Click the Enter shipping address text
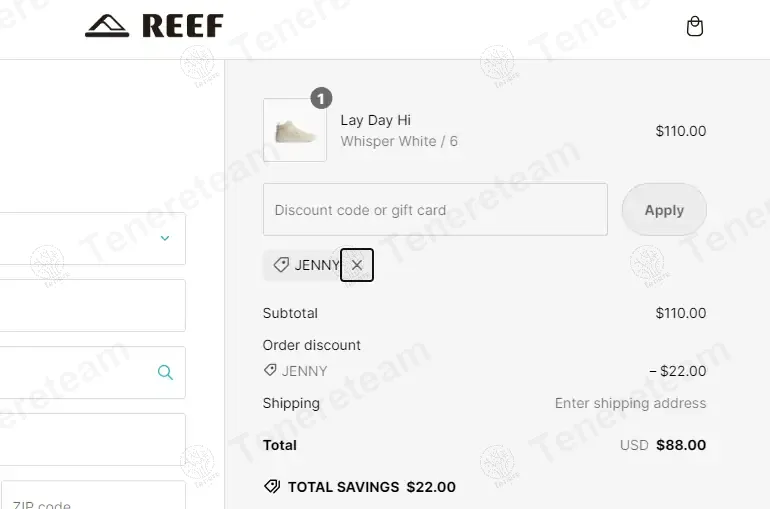770x509 pixels. coord(630,403)
